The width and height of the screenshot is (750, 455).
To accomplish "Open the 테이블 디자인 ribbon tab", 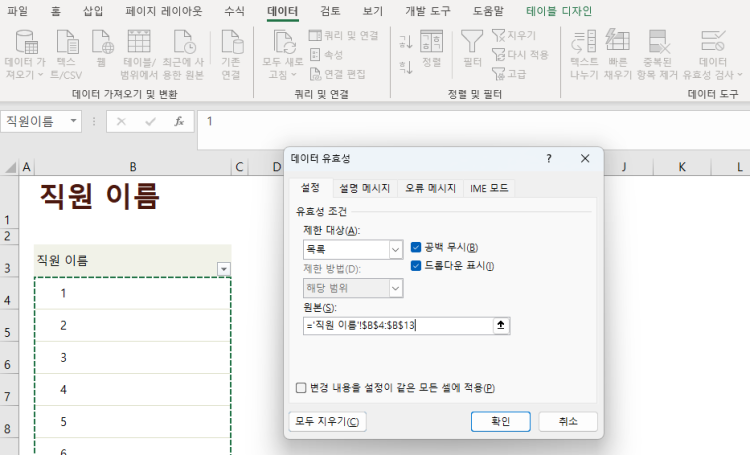I will click(559, 11).
